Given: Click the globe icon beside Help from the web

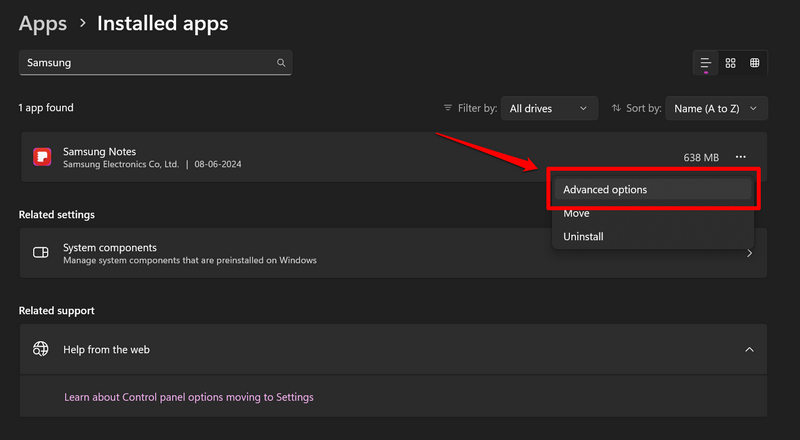Looking at the screenshot, I should (41, 349).
